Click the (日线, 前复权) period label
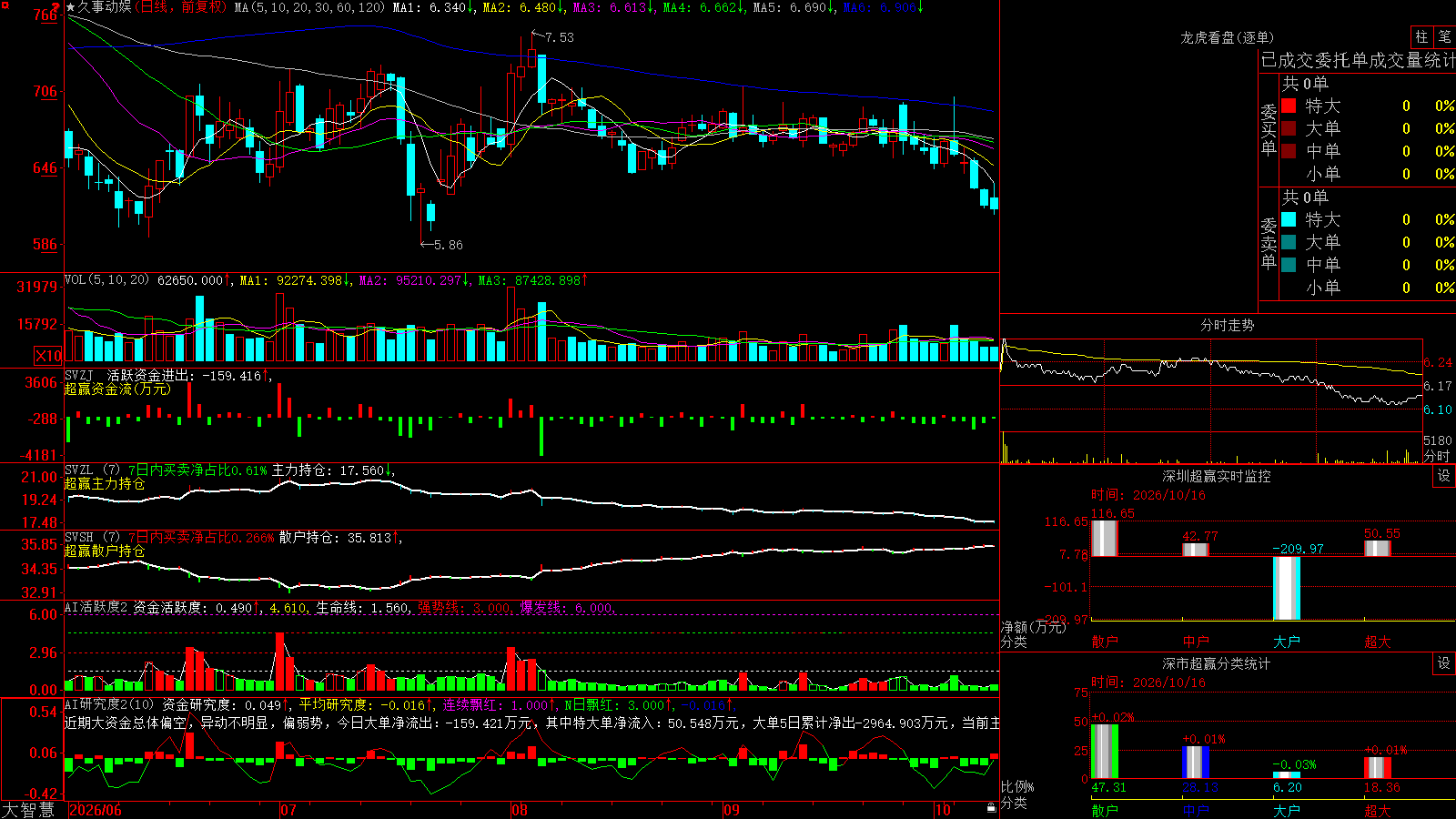This screenshot has width=1456, height=819. pos(181,7)
